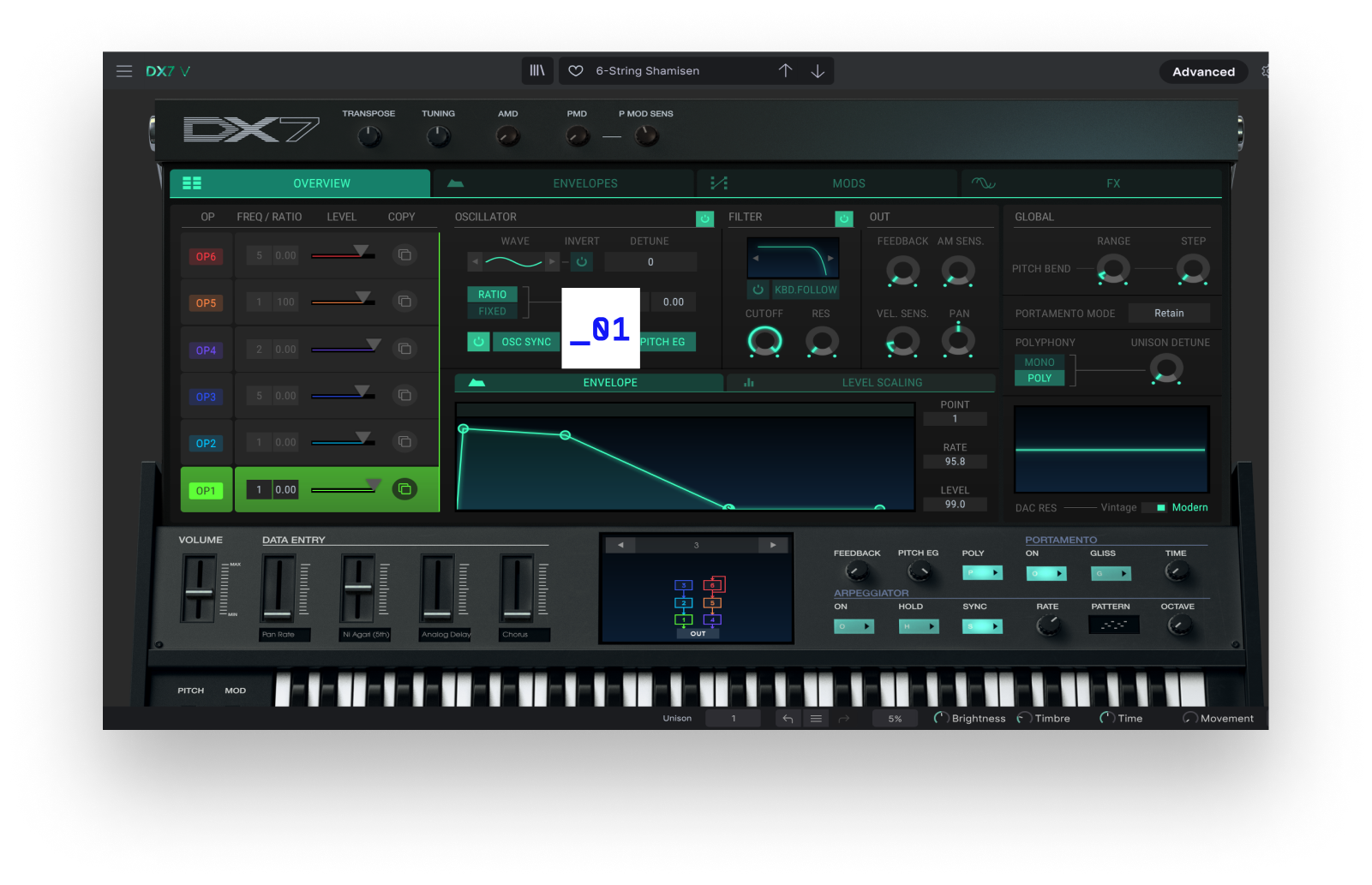The image size is (1372, 885).
Task: Copy OP3 settings with copy icon
Action: pyautogui.click(x=404, y=395)
